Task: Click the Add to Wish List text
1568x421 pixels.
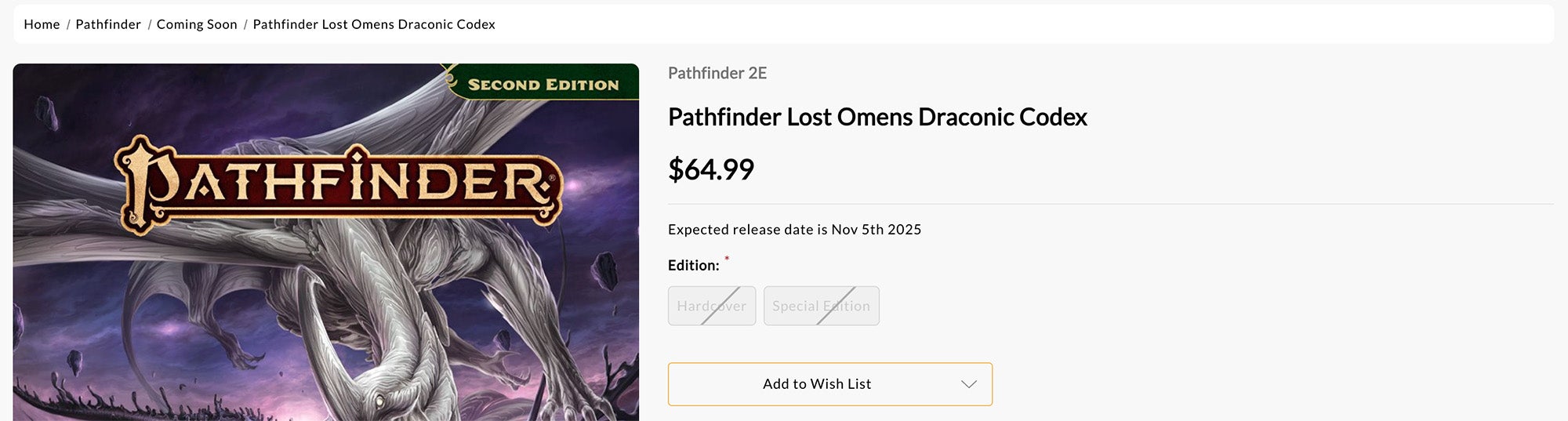Action: tap(817, 384)
